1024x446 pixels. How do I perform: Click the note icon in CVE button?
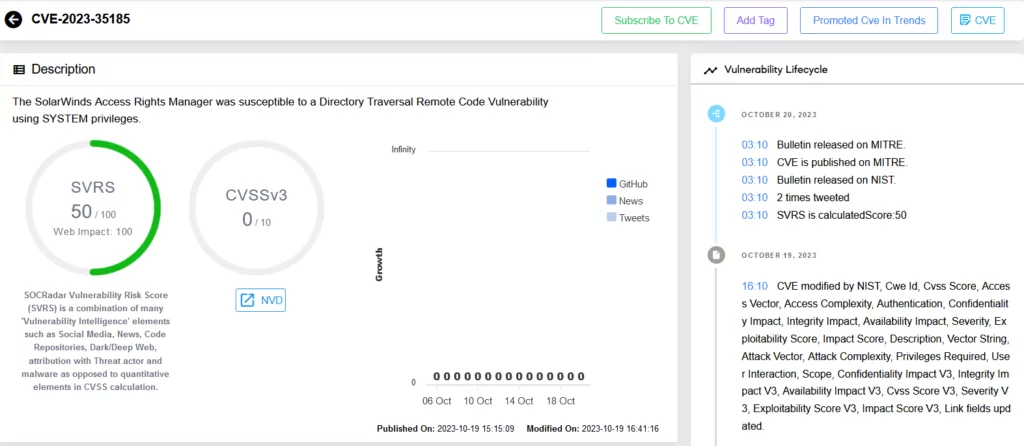pyautogui.click(x=965, y=20)
